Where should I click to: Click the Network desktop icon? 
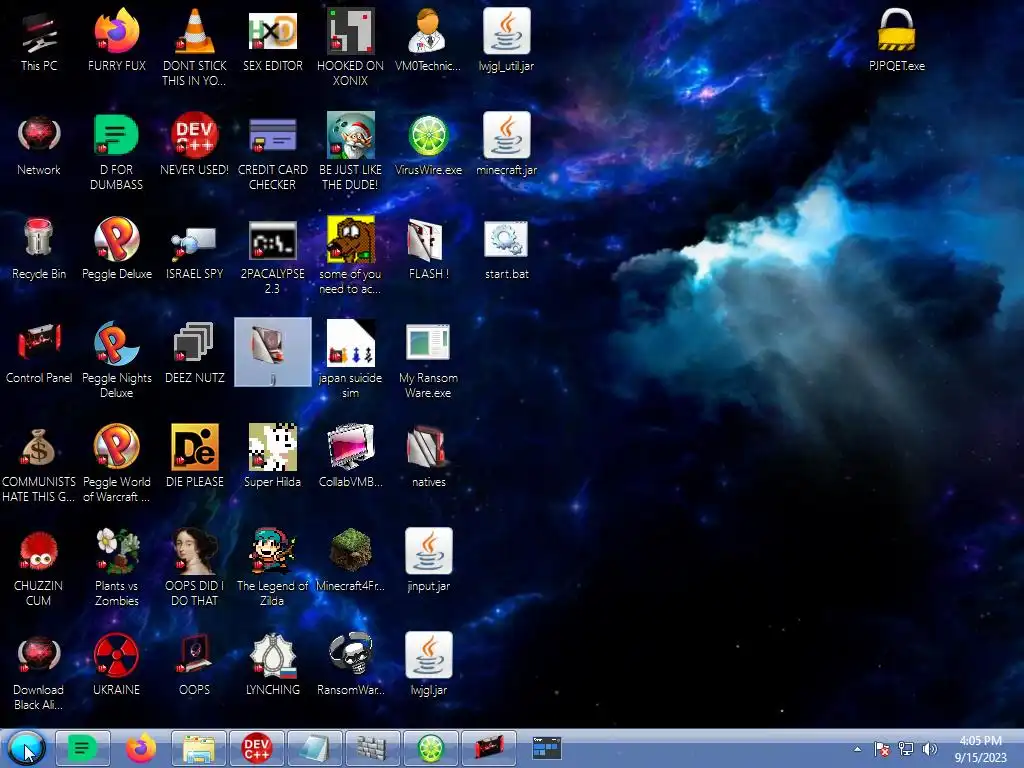coord(39,145)
